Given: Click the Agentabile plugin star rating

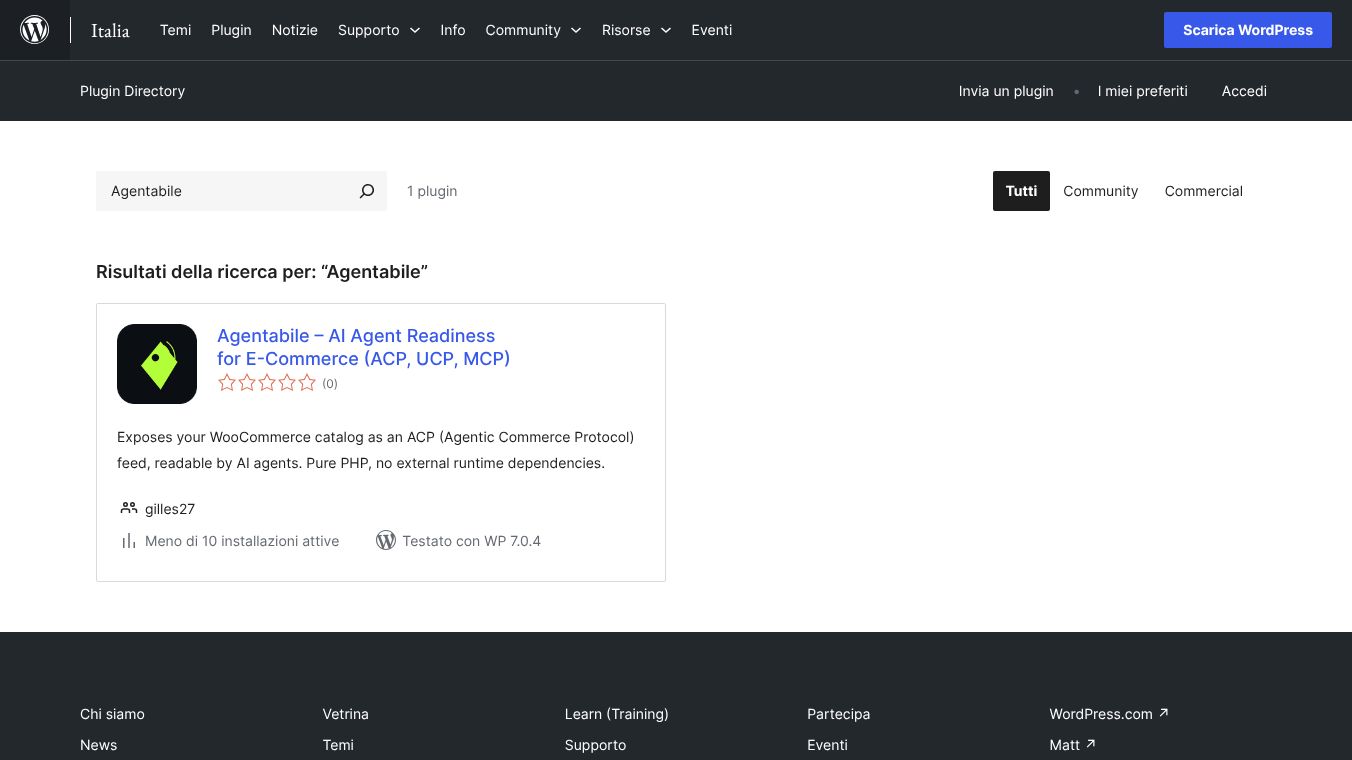Looking at the screenshot, I should pos(267,383).
